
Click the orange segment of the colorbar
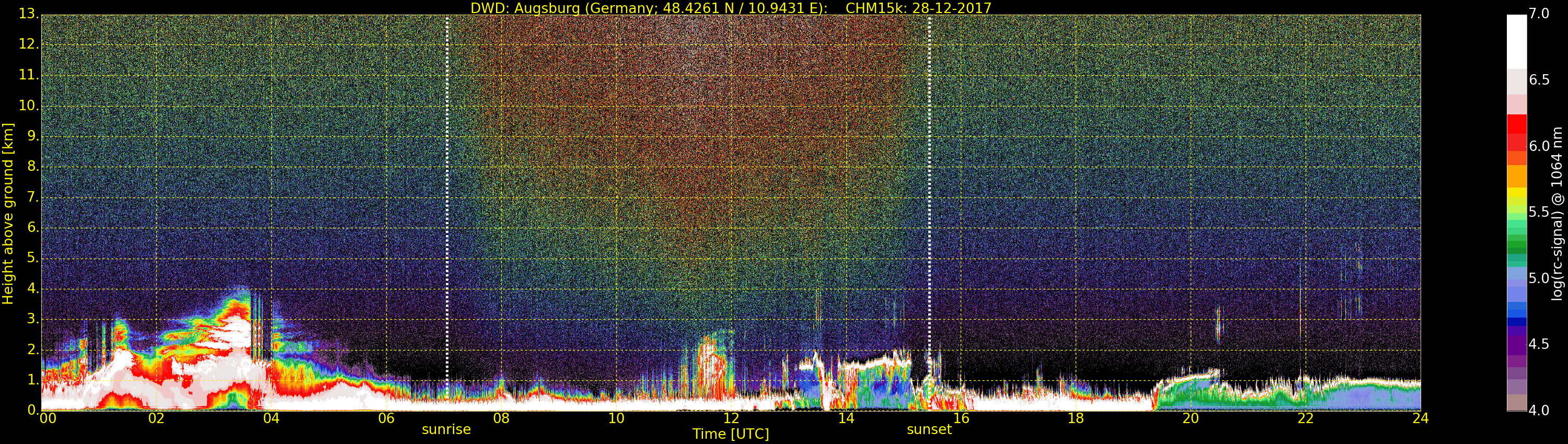[1517, 176]
